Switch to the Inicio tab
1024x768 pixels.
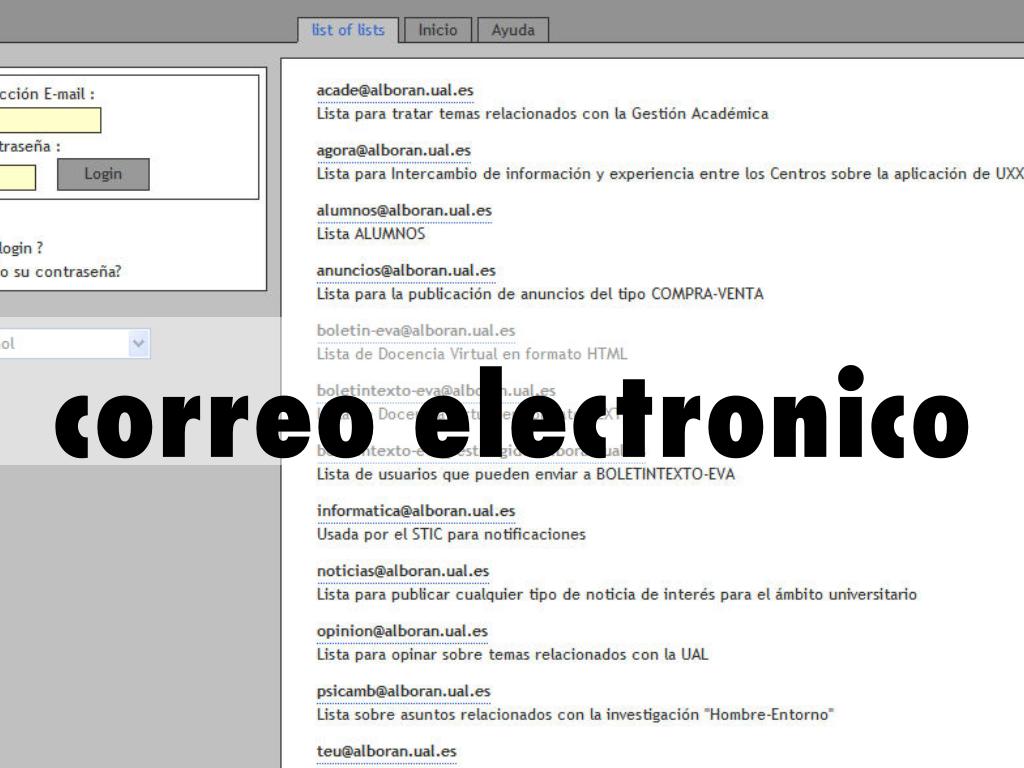(x=437, y=30)
